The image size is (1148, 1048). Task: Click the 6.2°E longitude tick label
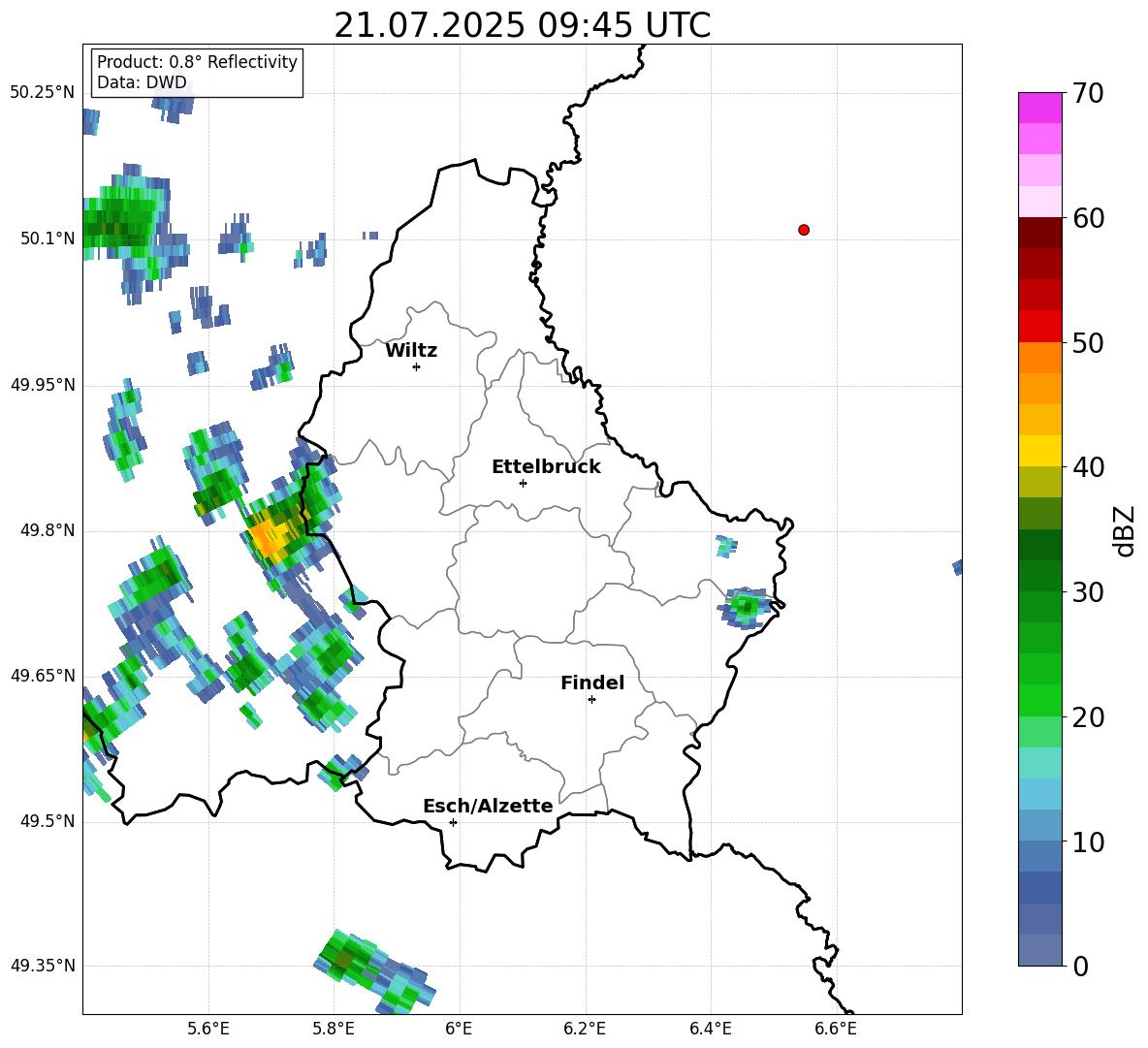click(x=585, y=1029)
